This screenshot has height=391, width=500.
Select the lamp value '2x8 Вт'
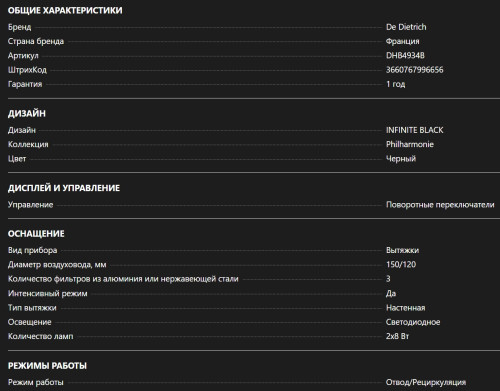[397, 336]
